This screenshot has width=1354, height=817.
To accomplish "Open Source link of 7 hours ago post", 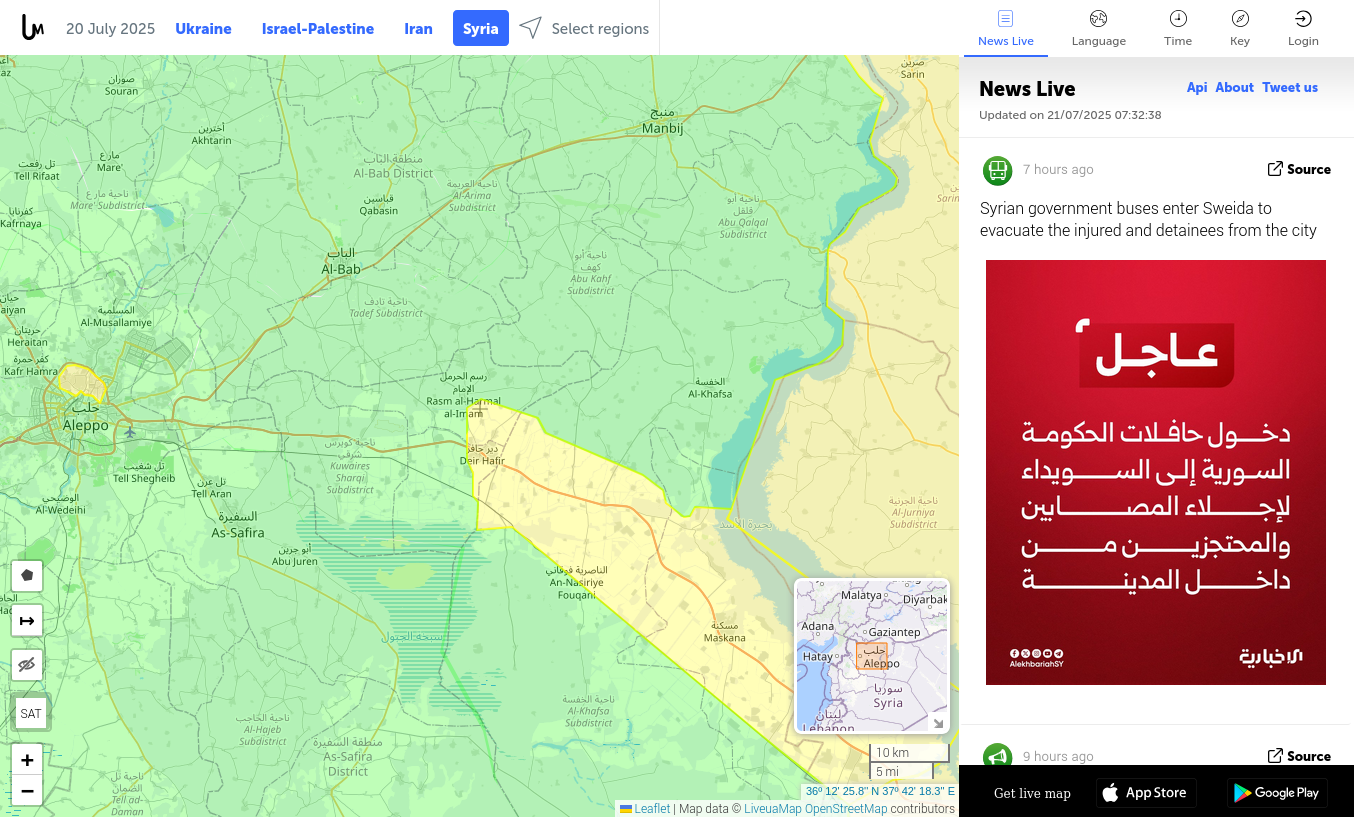I will click(1299, 169).
